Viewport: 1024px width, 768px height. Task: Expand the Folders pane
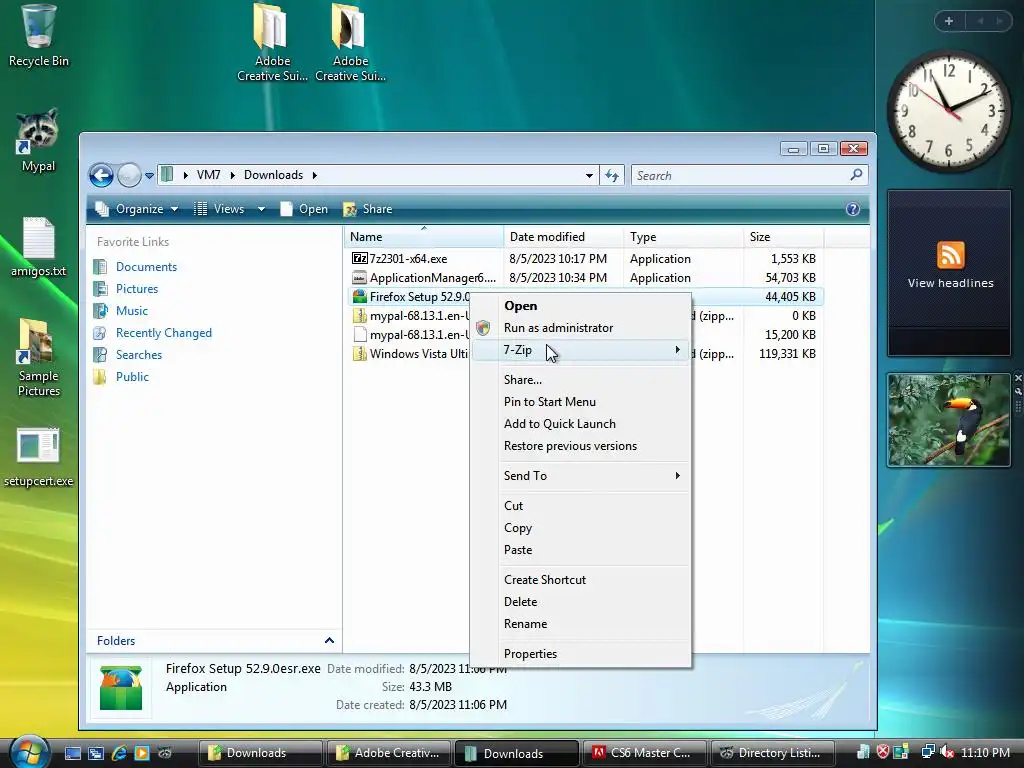point(329,641)
